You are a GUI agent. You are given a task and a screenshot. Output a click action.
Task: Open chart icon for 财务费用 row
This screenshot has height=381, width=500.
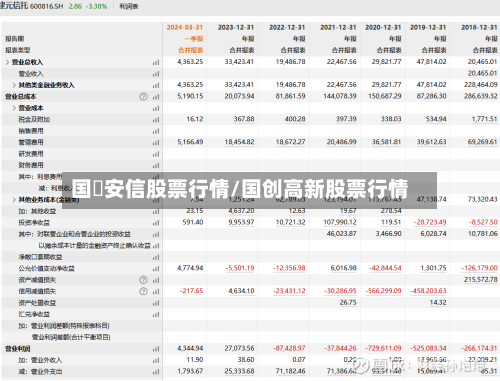point(156,165)
